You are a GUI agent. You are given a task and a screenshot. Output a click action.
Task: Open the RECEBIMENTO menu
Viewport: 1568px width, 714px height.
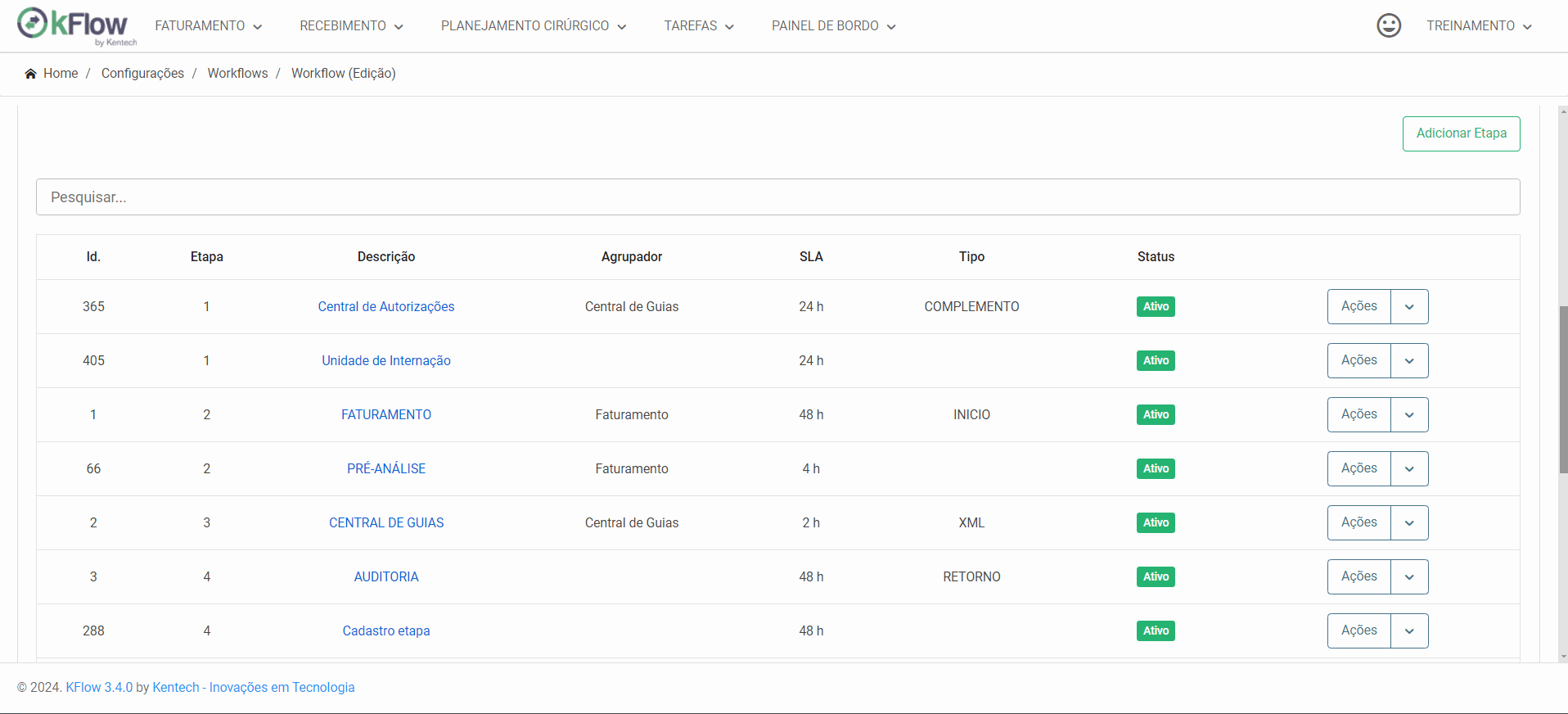pyautogui.click(x=351, y=26)
